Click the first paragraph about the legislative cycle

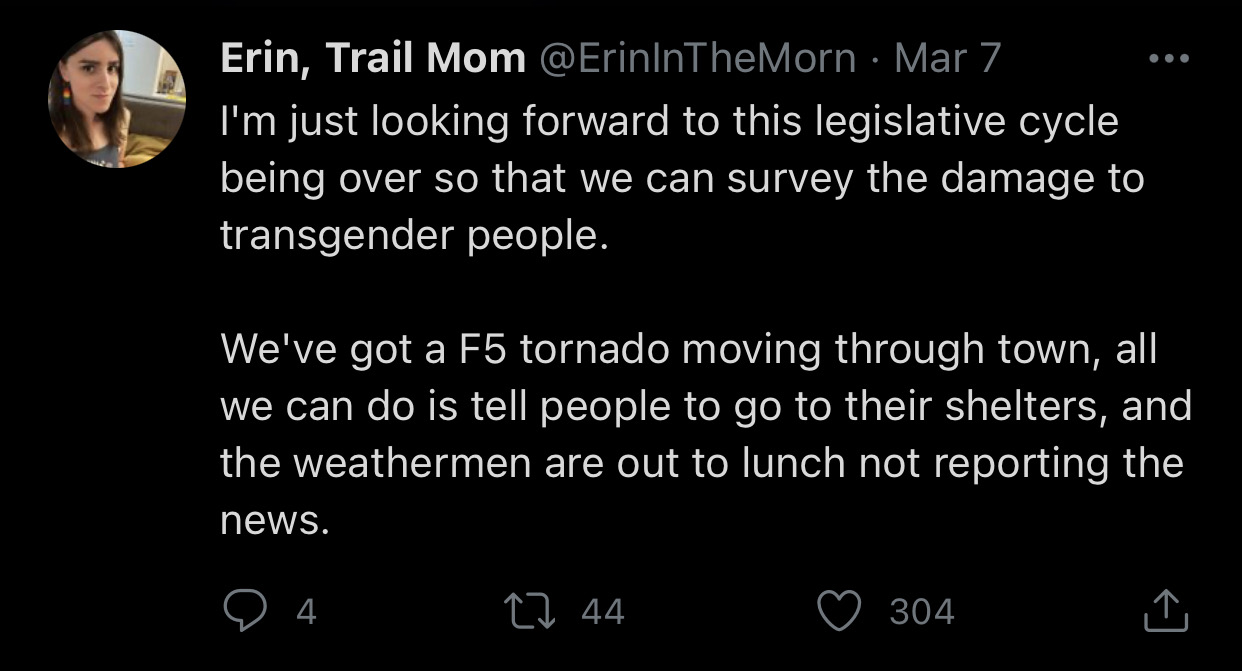tap(680, 179)
